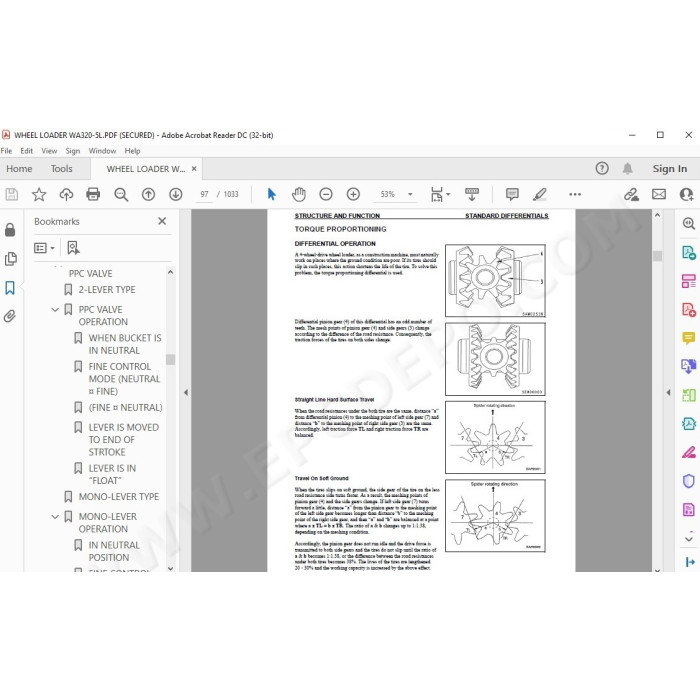Open the File menu
The width and height of the screenshot is (700, 700).
[6, 151]
